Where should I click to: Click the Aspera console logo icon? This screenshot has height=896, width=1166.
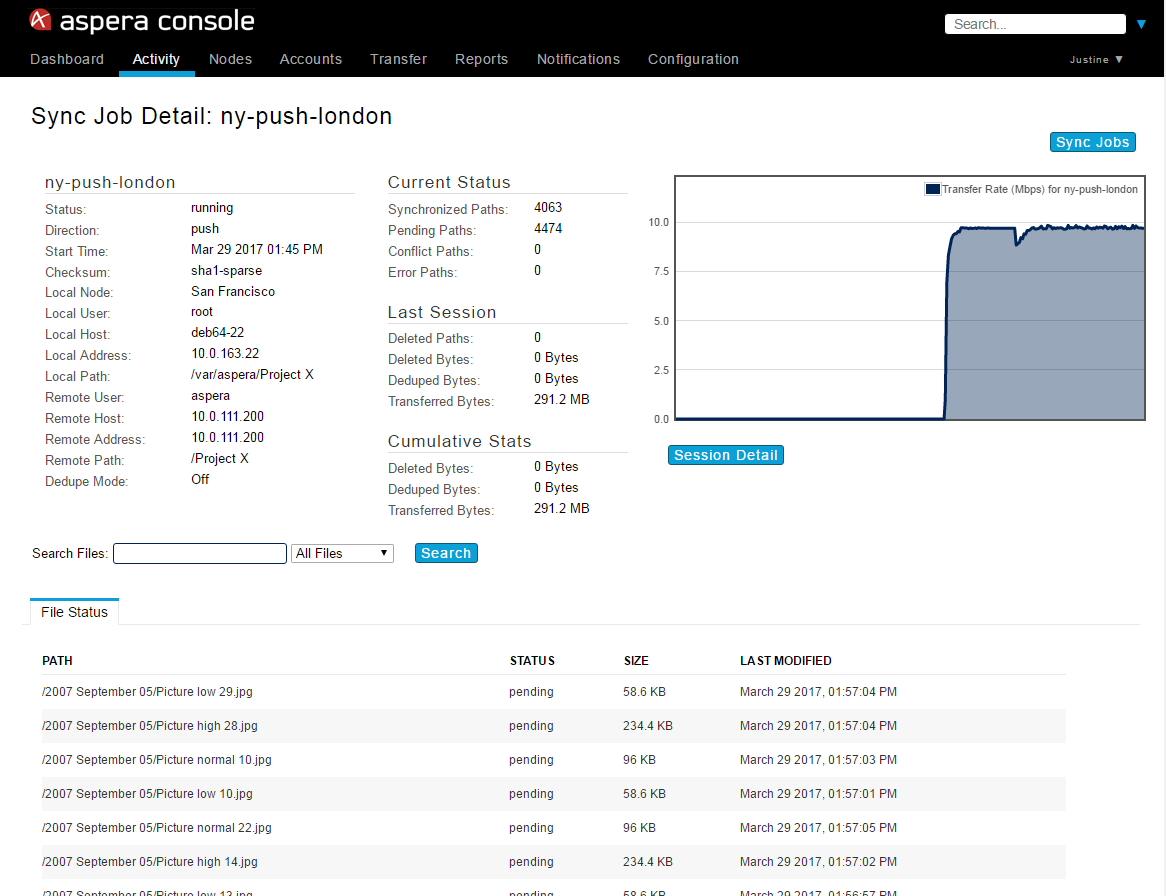point(41,20)
